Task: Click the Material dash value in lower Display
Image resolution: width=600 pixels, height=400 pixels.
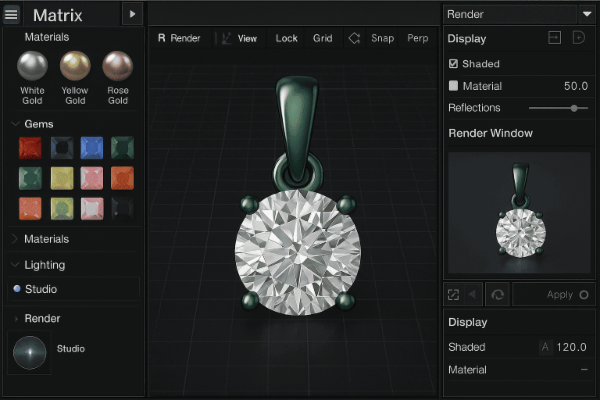Action: (584, 370)
